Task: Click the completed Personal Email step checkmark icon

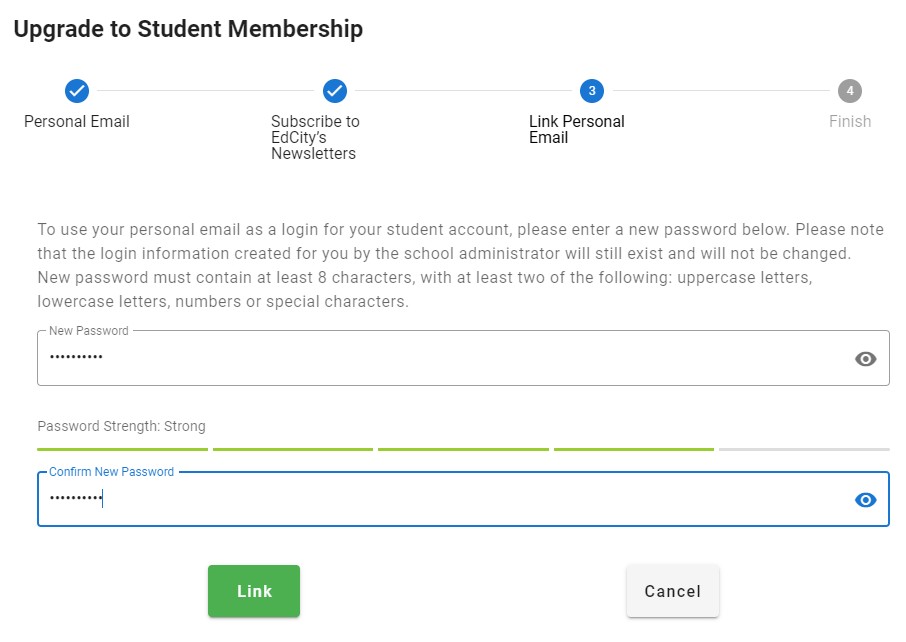Action: (x=77, y=89)
